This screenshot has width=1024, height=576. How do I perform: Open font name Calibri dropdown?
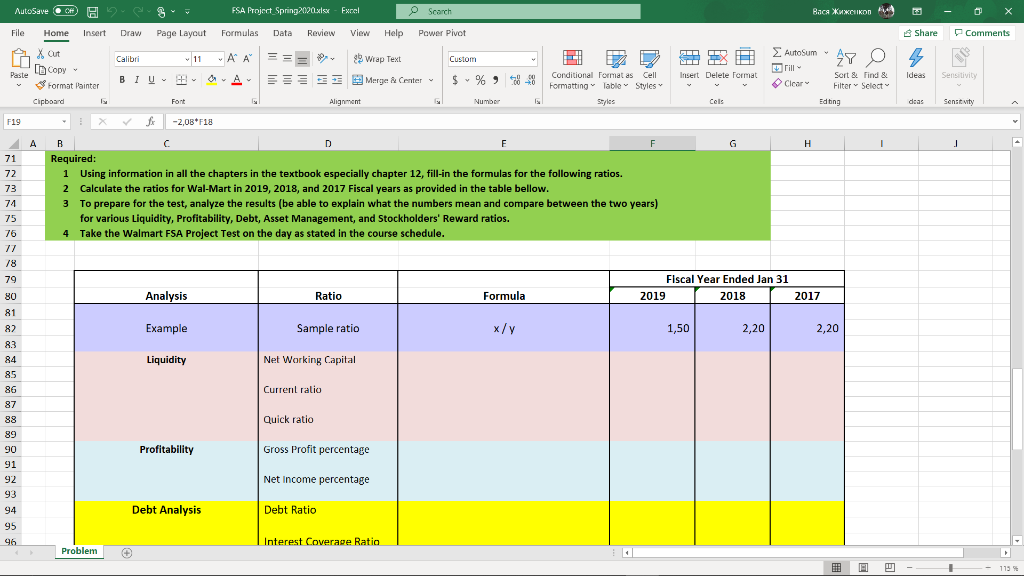coord(187,59)
